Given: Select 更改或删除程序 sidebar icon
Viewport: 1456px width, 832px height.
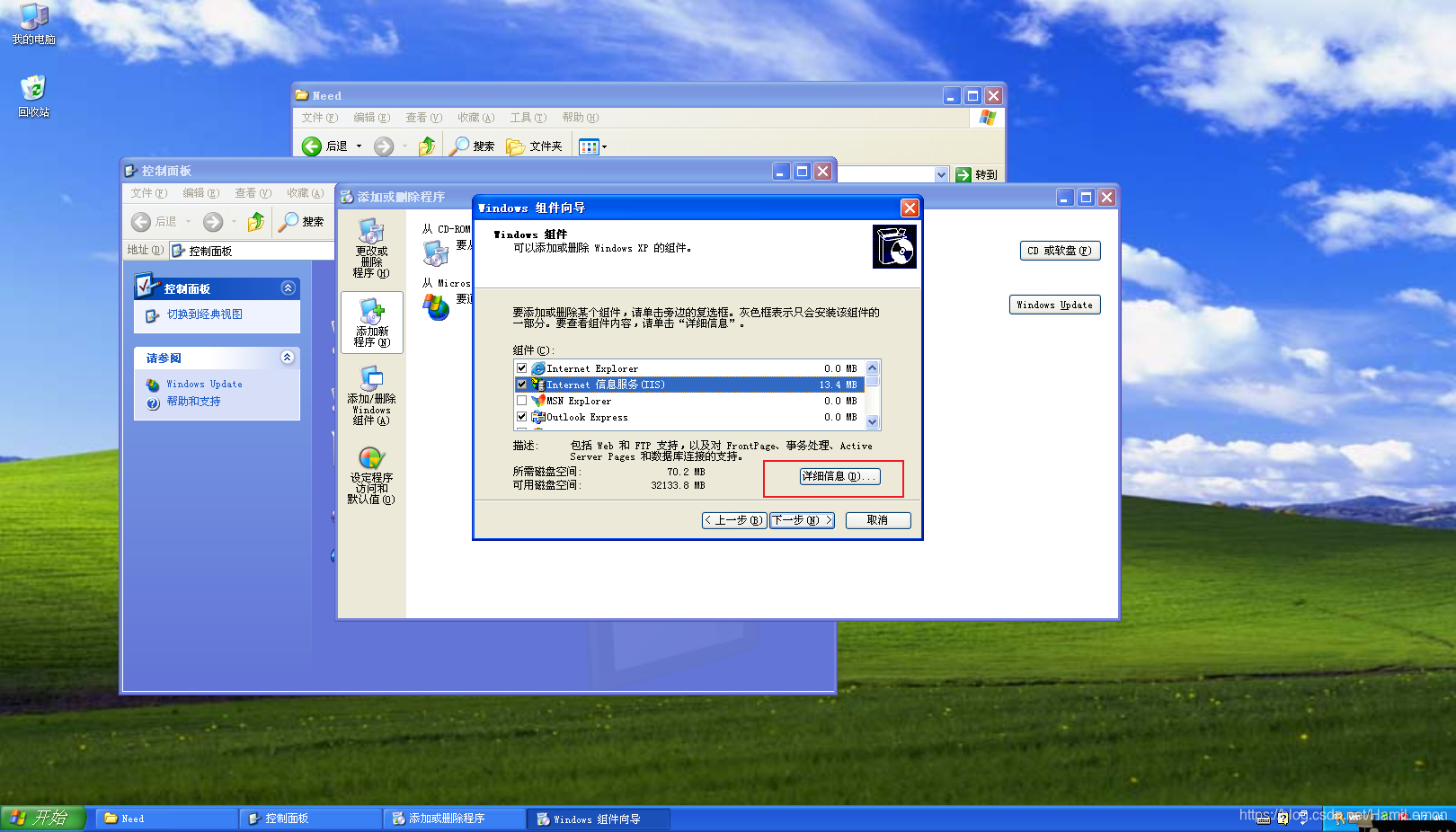Looking at the screenshot, I should pos(371,231).
